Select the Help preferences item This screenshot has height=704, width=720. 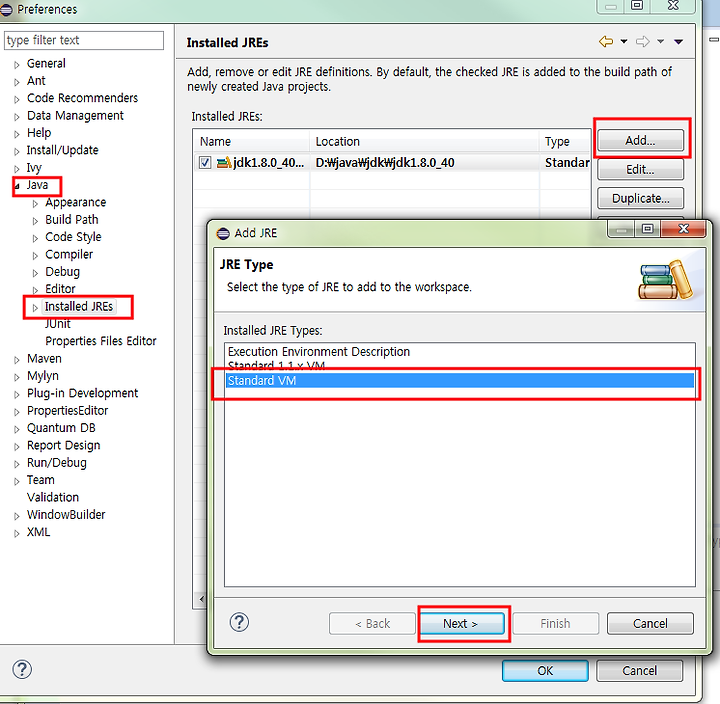pos(39,133)
